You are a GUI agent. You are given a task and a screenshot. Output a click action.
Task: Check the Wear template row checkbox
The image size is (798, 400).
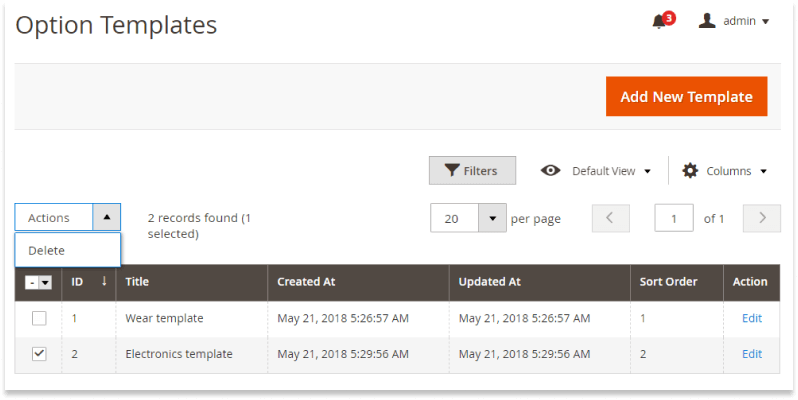coord(39,319)
